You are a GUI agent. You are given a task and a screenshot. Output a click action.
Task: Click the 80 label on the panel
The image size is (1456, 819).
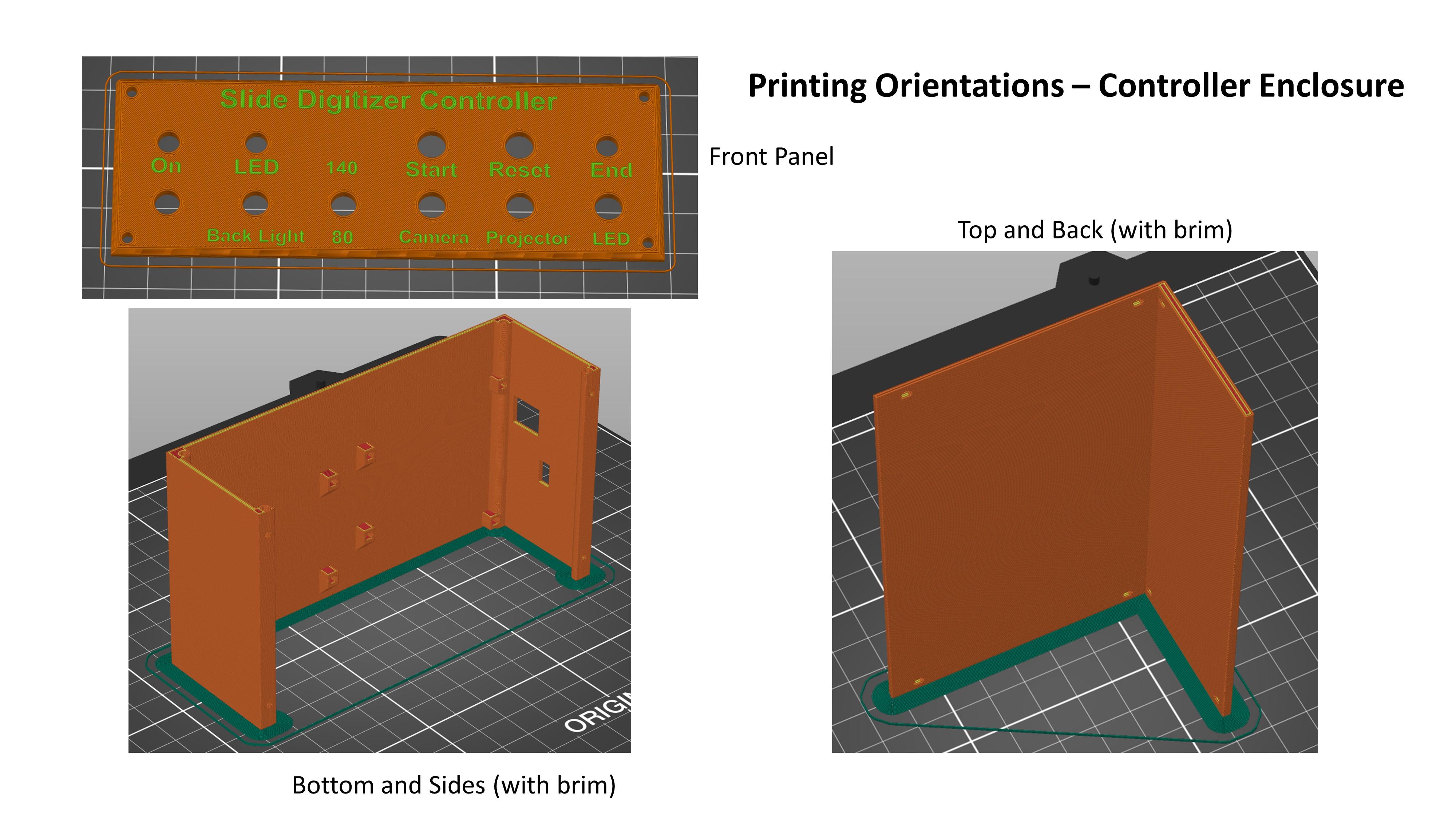[x=343, y=237]
